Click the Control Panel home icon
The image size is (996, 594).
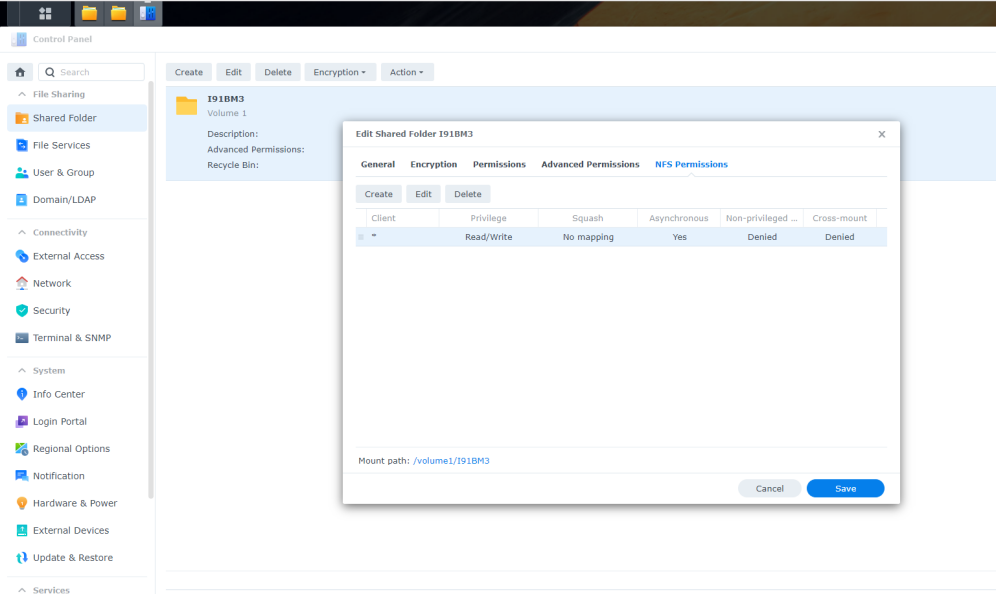tap(20, 72)
